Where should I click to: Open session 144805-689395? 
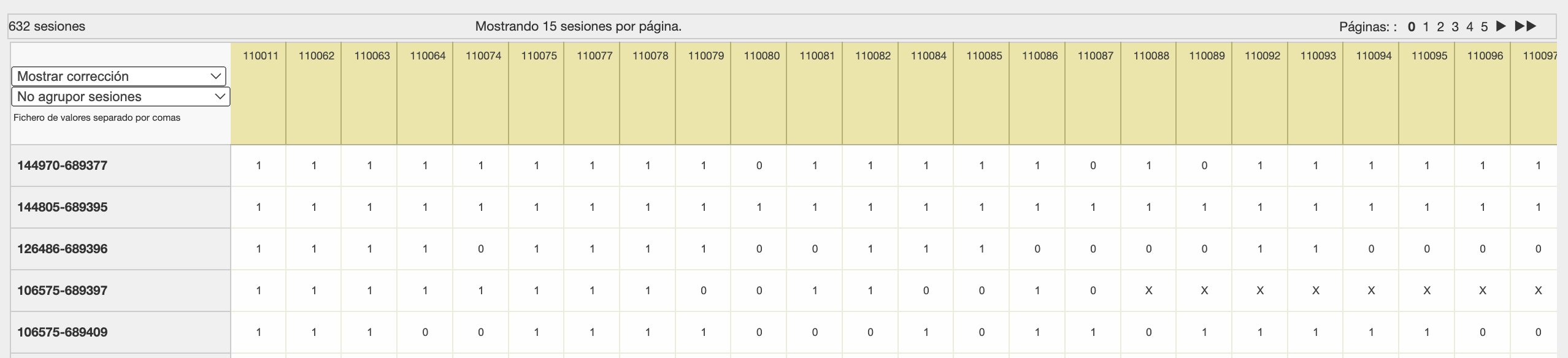pyautogui.click(x=63, y=207)
